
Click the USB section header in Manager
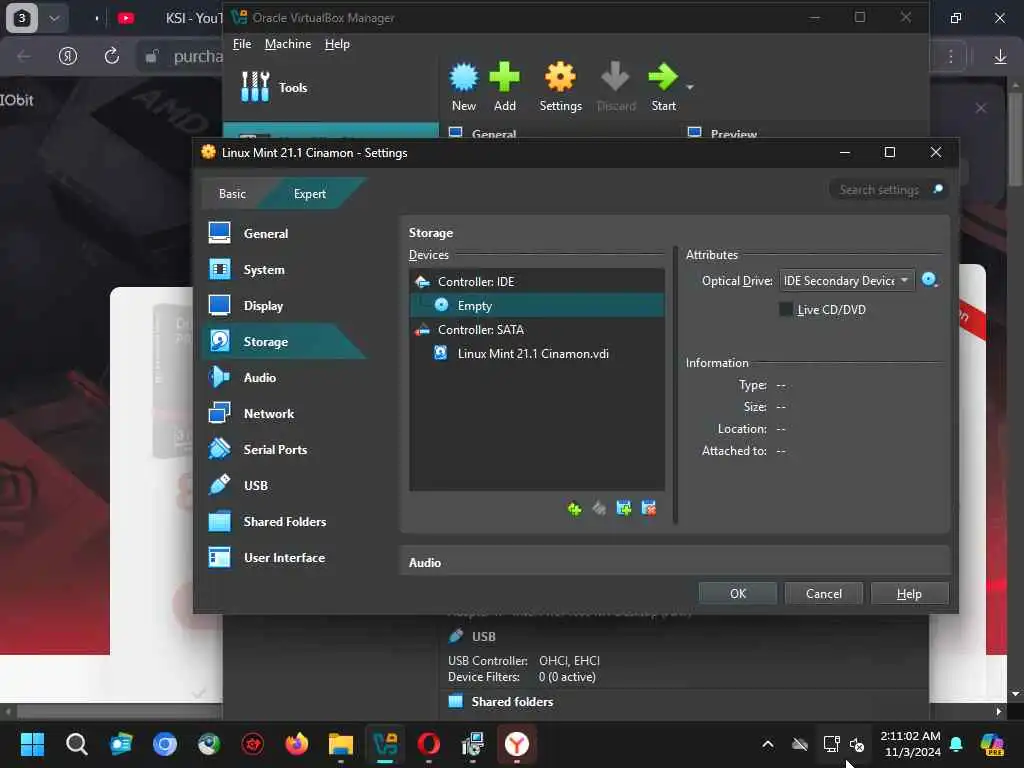pyautogui.click(x=483, y=636)
